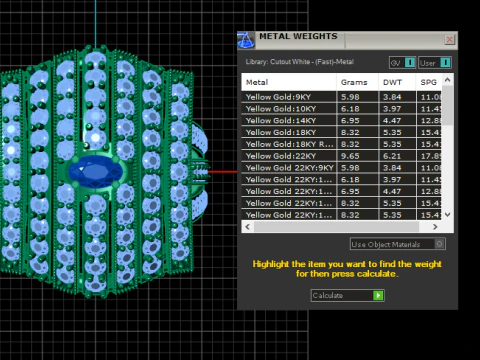
Task: Click the table scroll down arrow
Action: (448, 215)
